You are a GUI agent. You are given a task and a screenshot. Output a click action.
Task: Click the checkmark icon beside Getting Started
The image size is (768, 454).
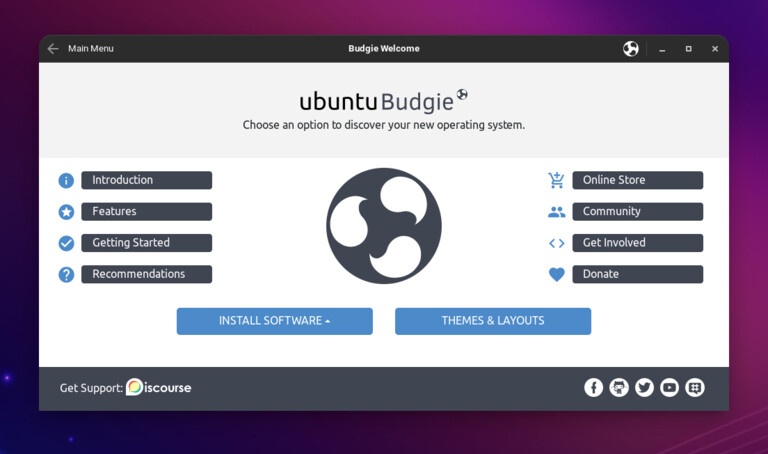(66, 243)
